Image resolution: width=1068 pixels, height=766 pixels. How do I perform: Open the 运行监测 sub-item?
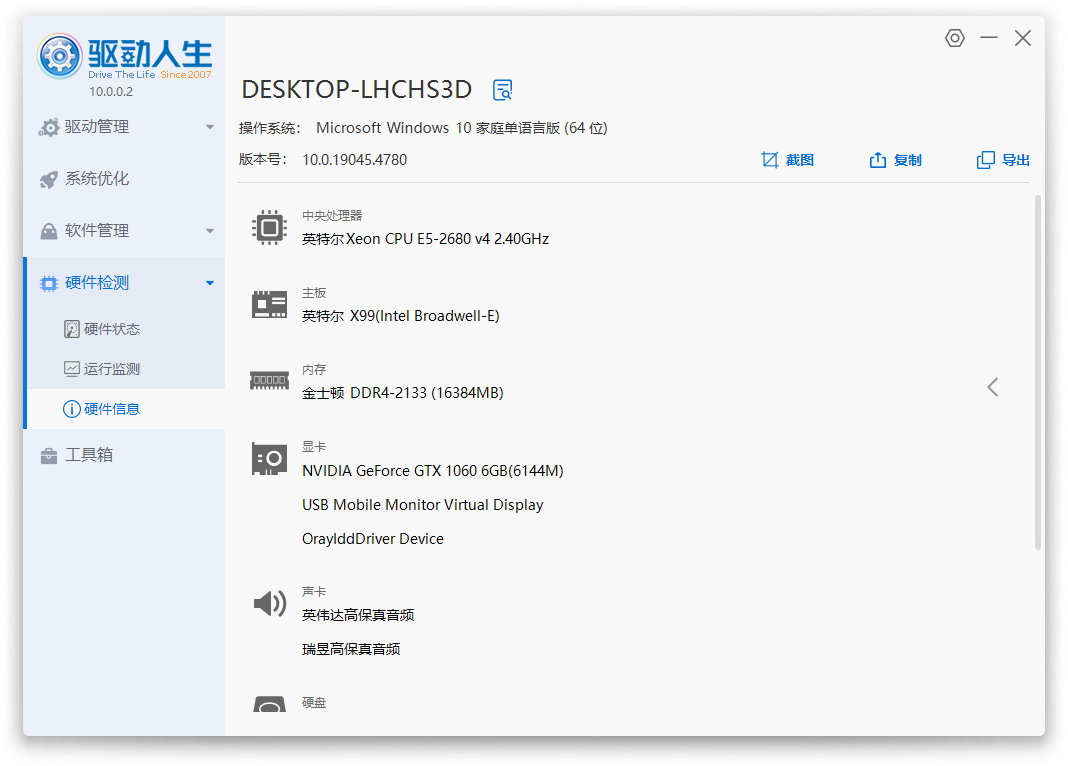click(125, 369)
